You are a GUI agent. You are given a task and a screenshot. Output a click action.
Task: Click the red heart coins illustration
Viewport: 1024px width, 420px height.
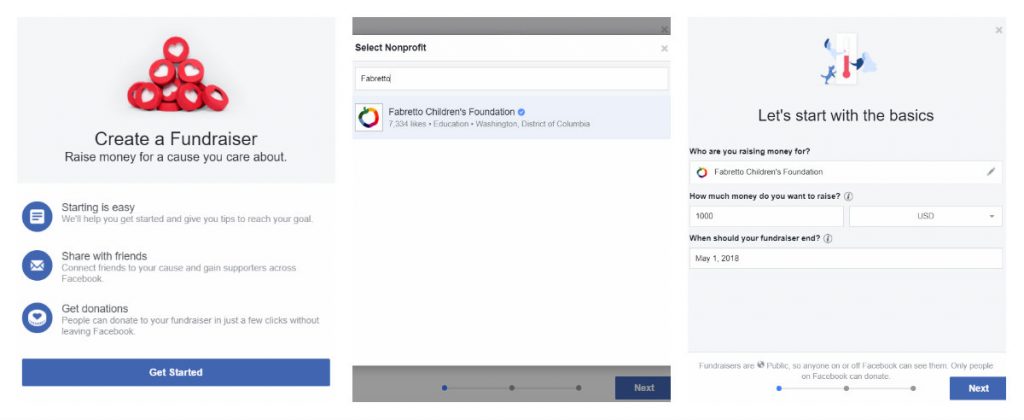pyautogui.click(x=177, y=74)
